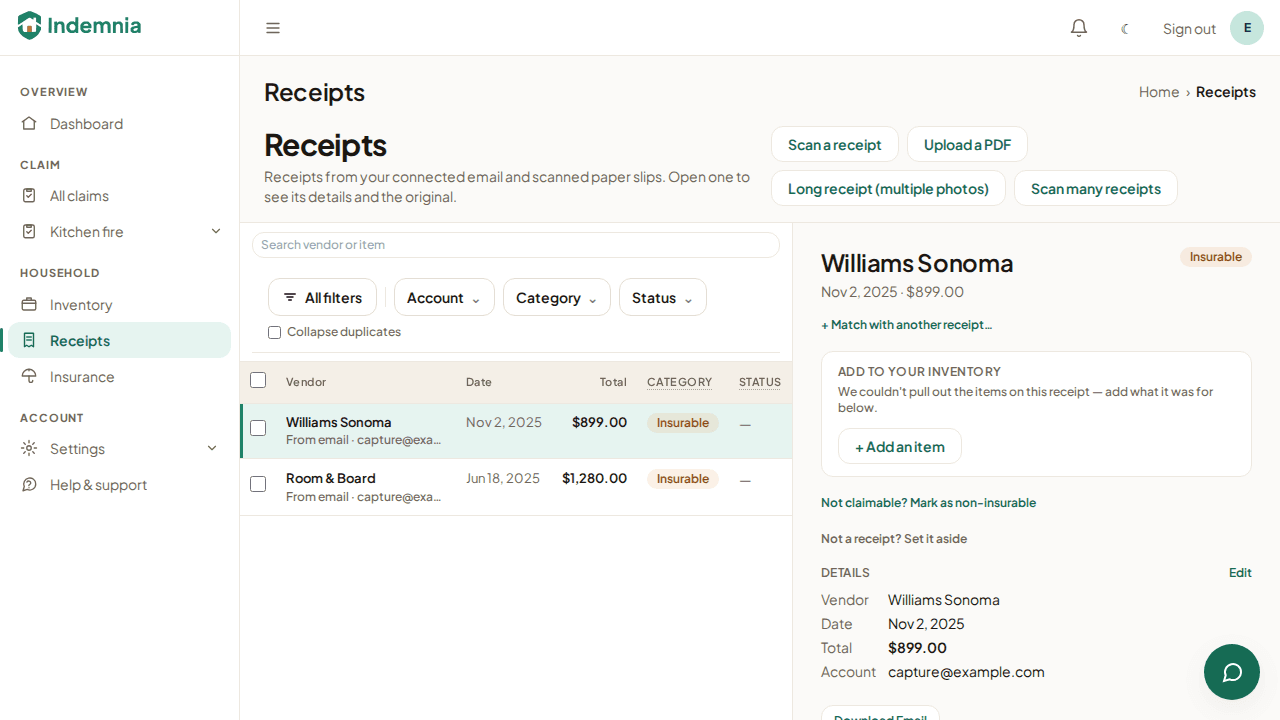Click the filter lines icon in All filters
The height and width of the screenshot is (720, 1280).
290,298
